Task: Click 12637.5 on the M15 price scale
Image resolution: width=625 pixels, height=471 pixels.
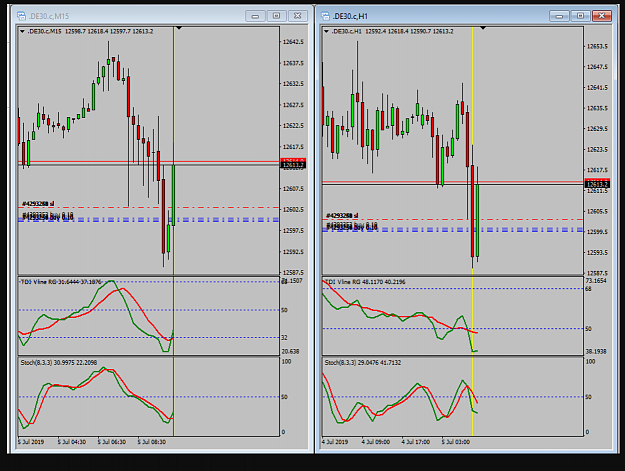Action: pos(293,63)
